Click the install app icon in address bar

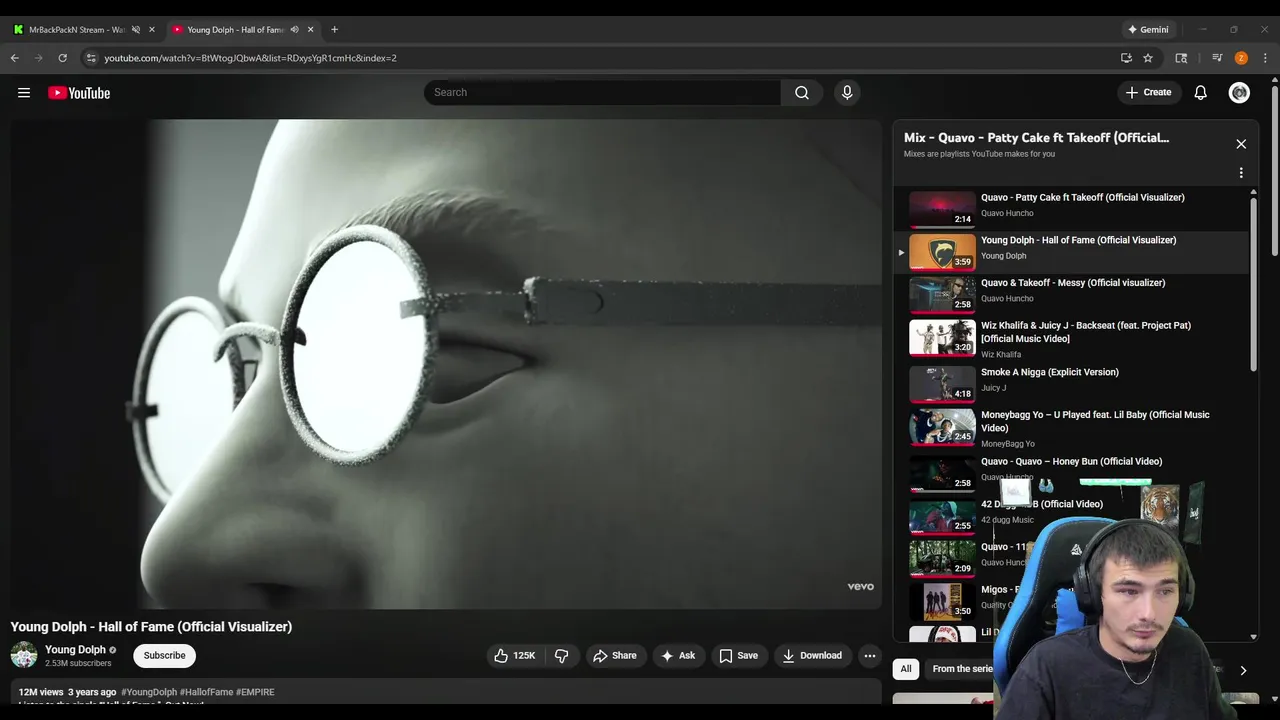click(x=1126, y=58)
